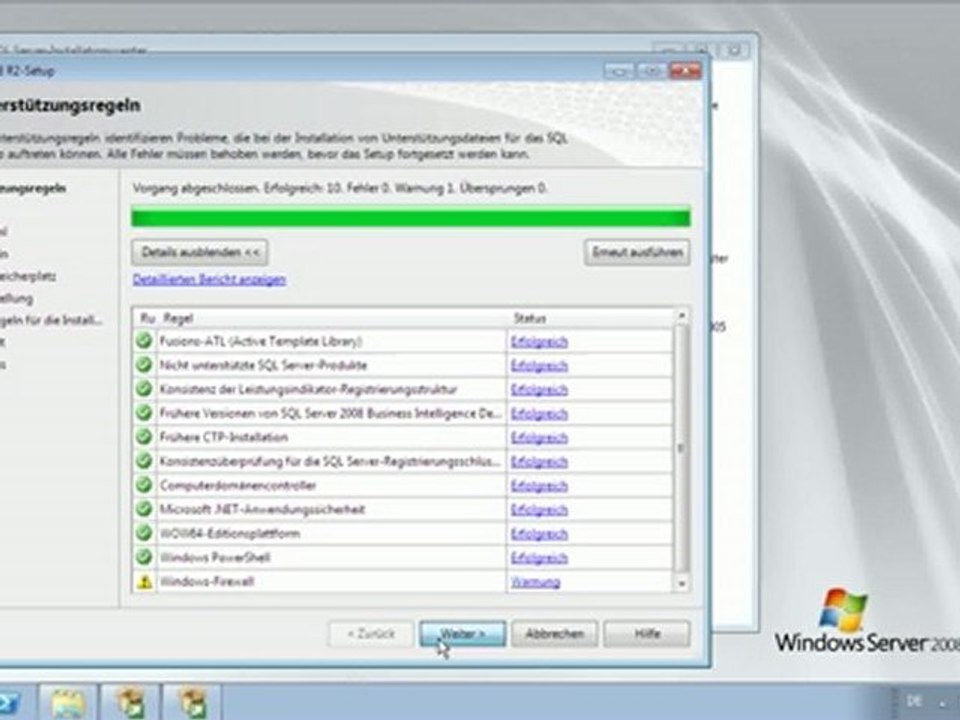Open Erfolgreich link for Frühere Versionen SQL Server 2008

click(539, 414)
